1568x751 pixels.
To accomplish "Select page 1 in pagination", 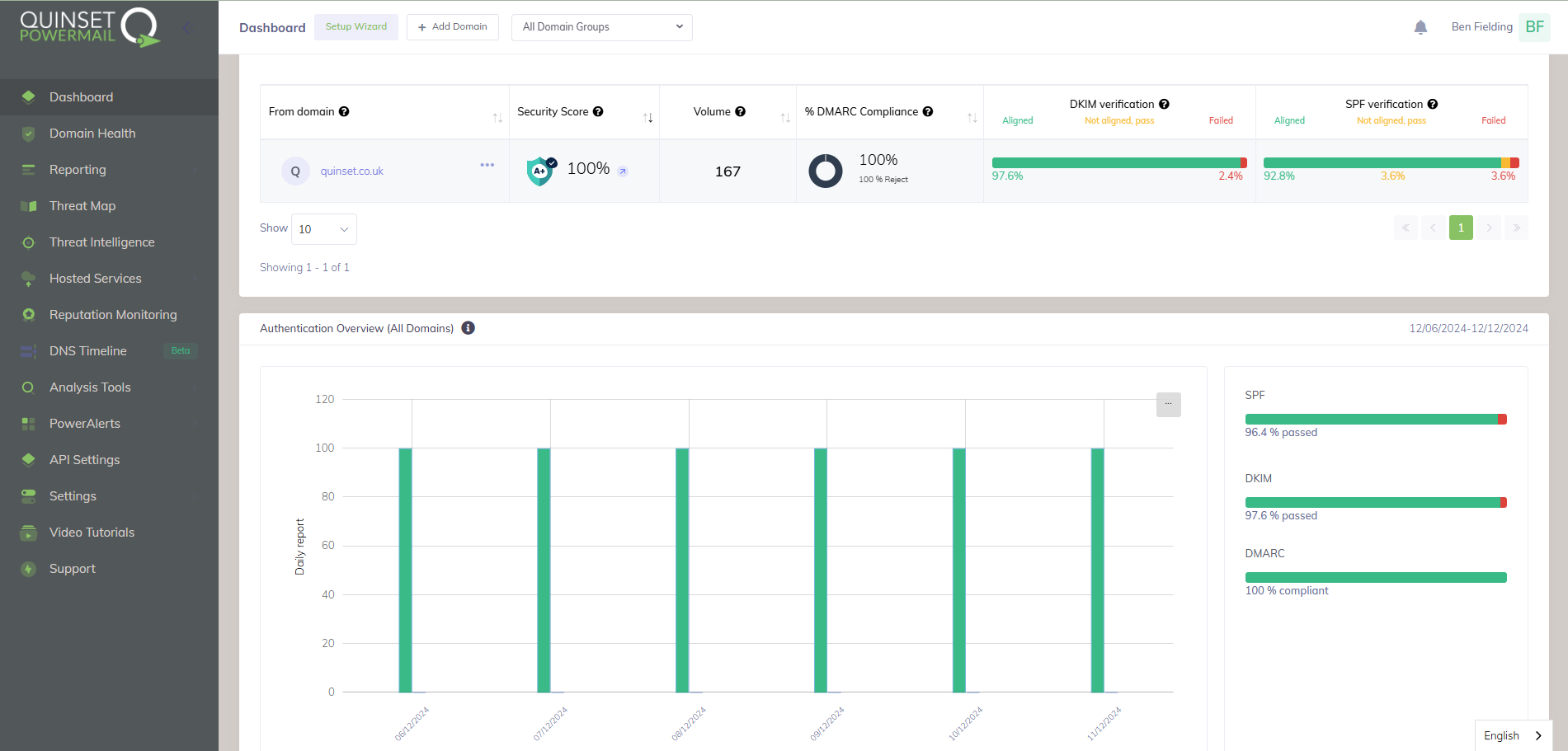I will click(x=1460, y=228).
